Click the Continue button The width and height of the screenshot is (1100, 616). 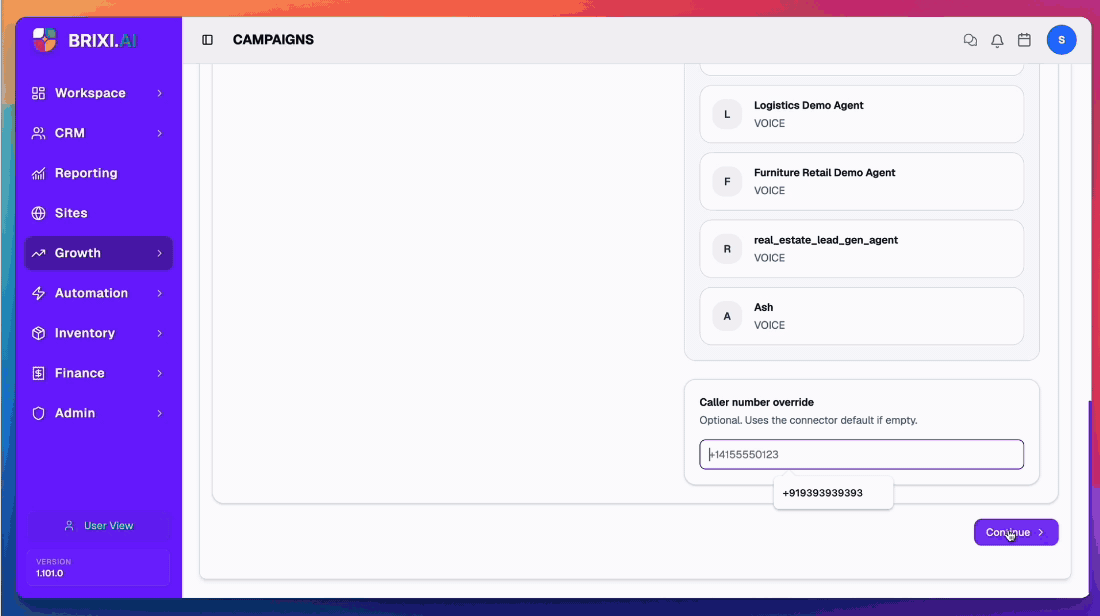pos(1016,533)
